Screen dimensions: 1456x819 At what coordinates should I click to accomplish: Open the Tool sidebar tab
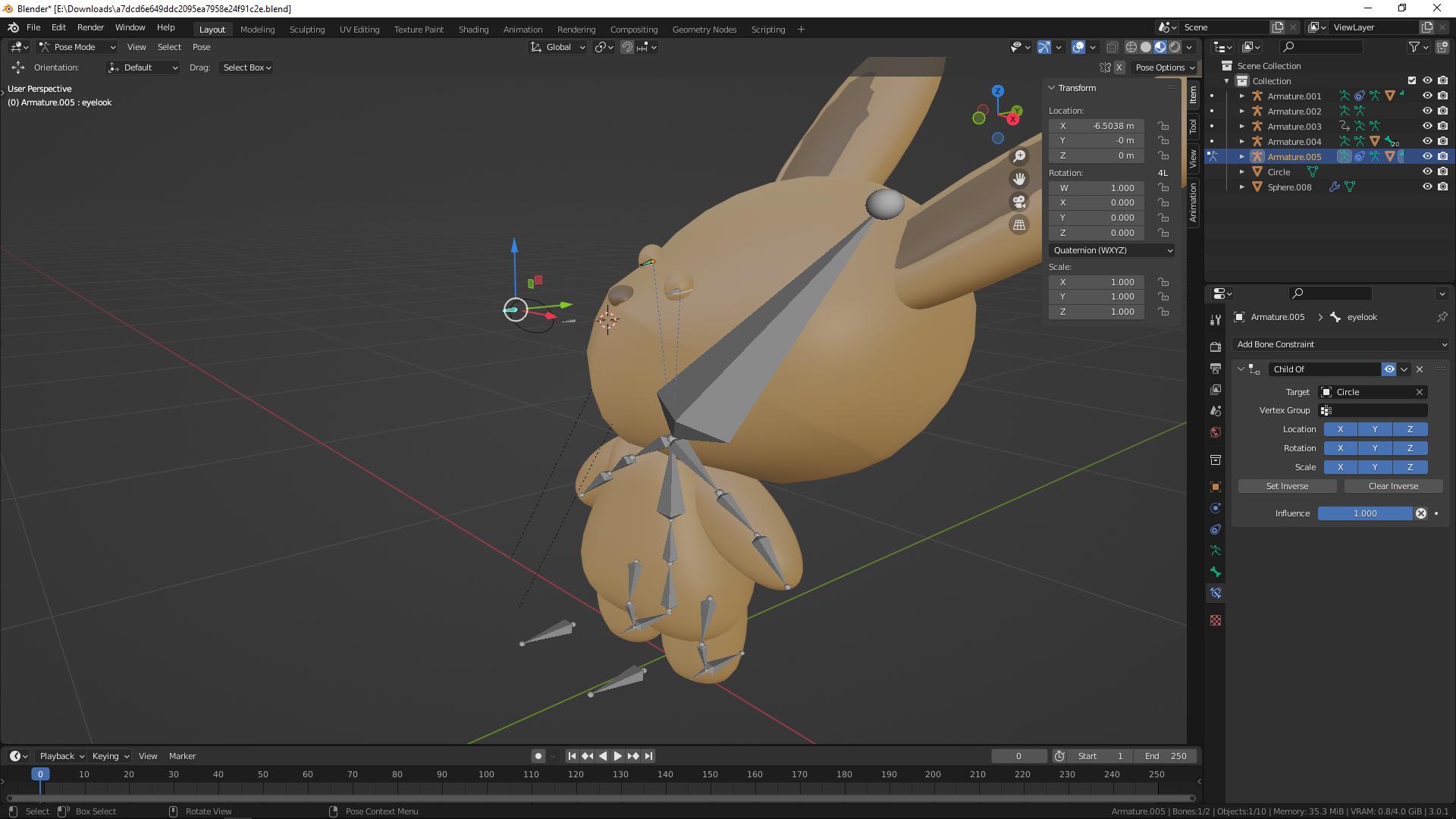pyautogui.click(x=1193, y=125)
